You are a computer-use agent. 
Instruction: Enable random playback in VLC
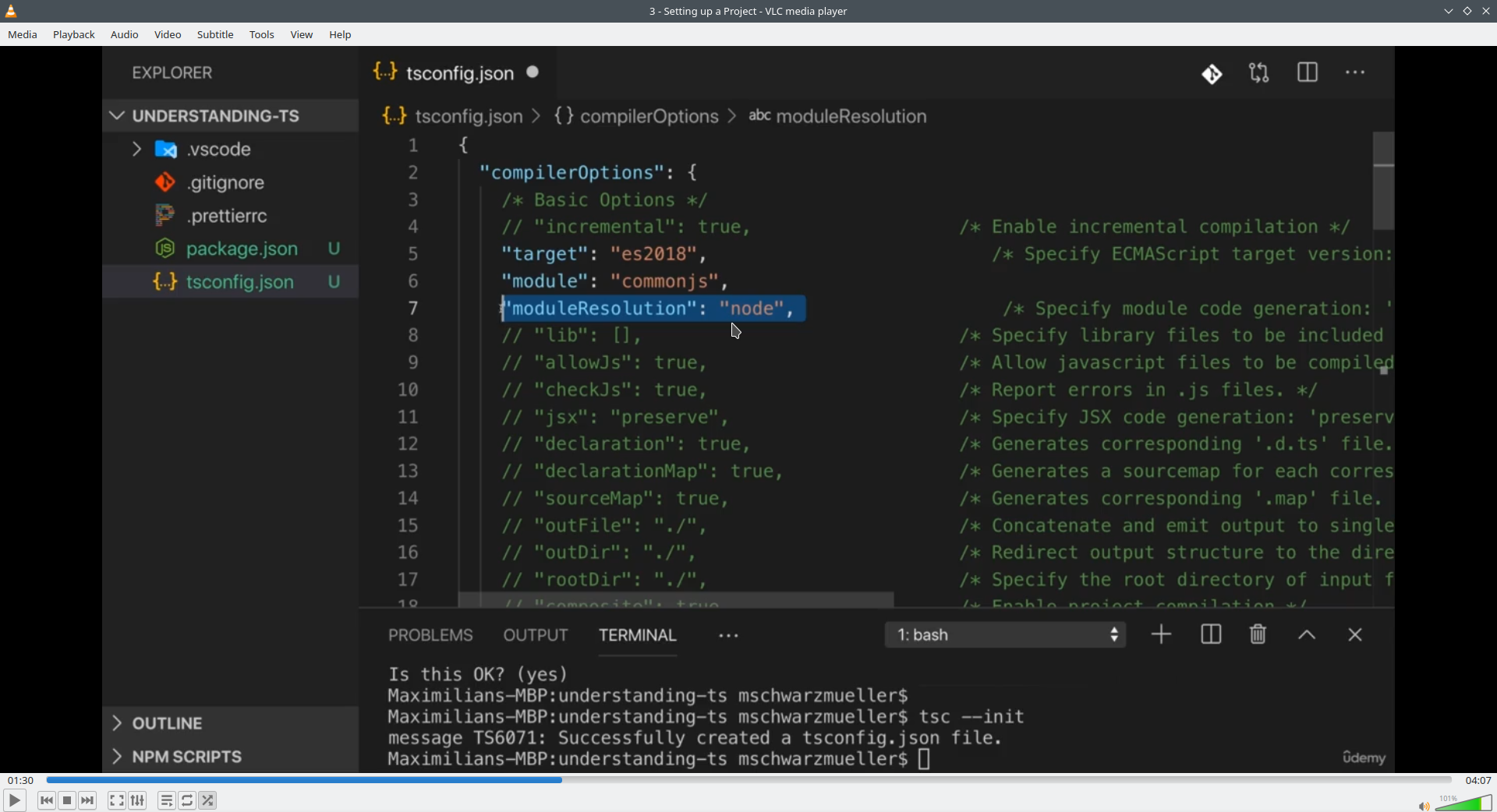(x=208, y=800)
